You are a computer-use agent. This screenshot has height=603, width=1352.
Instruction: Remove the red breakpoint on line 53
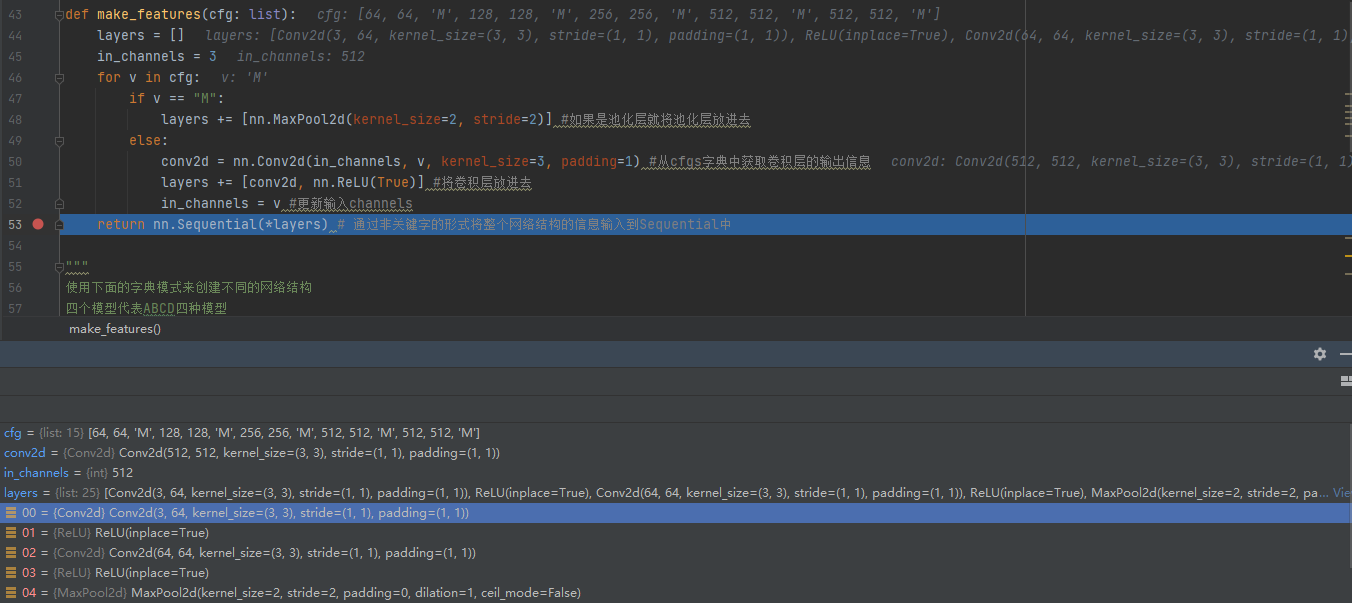click(x=38, y=224)
